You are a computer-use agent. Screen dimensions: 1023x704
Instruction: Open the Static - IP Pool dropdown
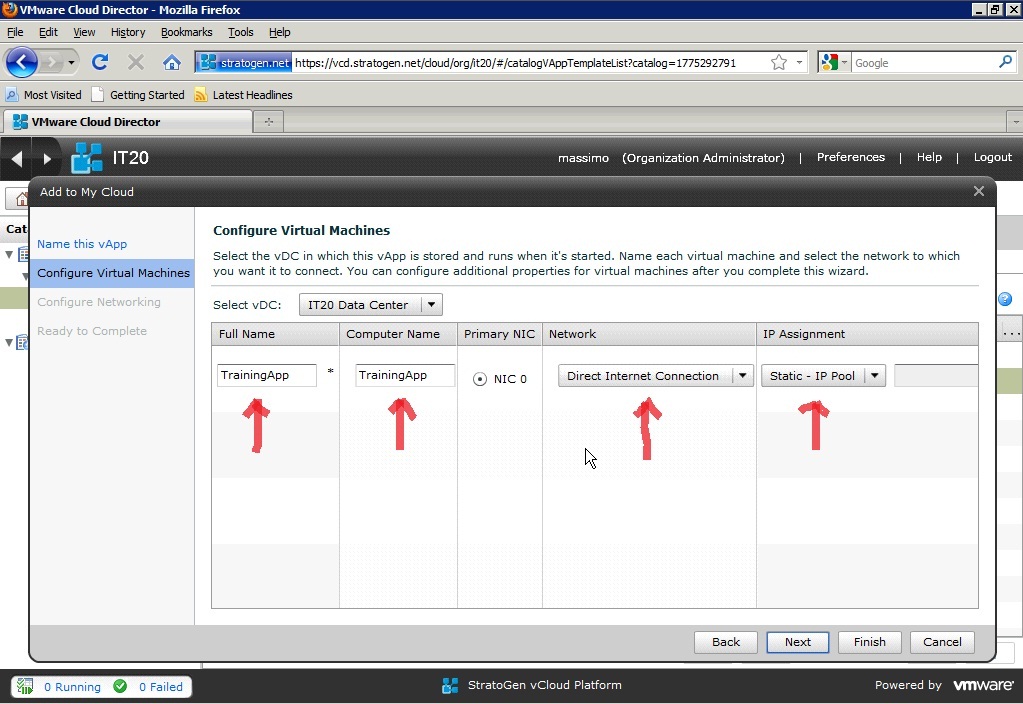point(823,376)
